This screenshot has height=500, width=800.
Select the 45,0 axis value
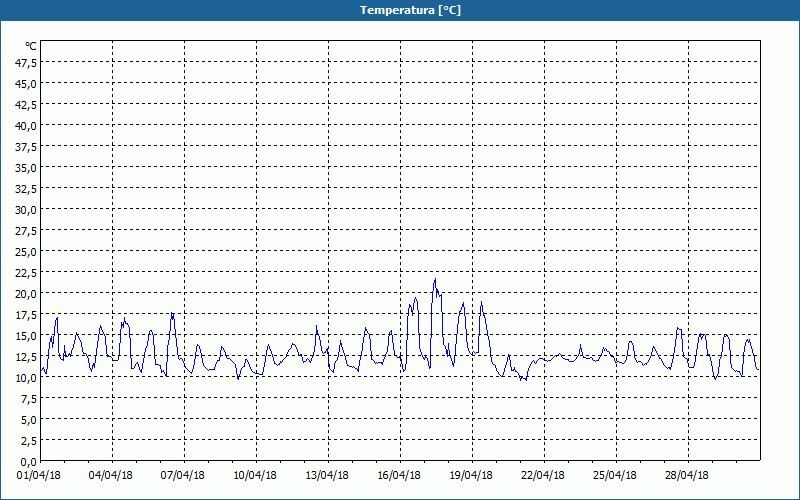27,84
